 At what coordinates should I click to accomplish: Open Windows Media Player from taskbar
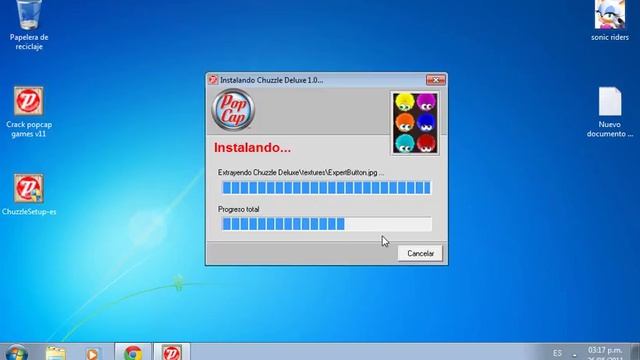point(93,353)
